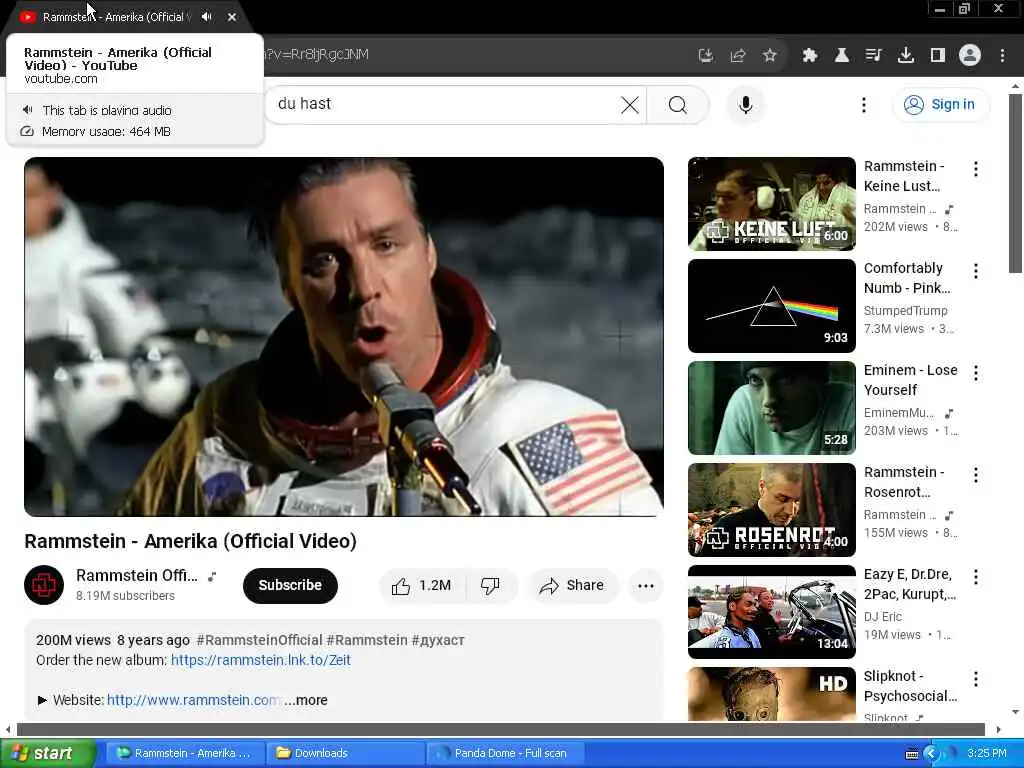
Task: Toggle the browser side panel
Action: (x=938, y=56)
